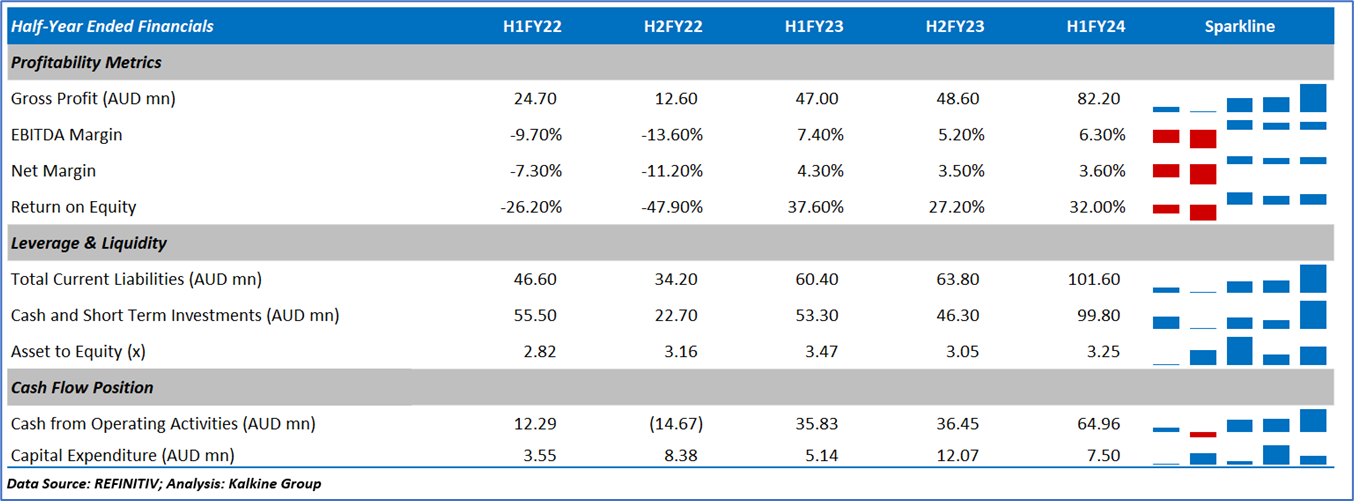Click the Half-Year Ended Financials header cell

(x=112, y=27)
